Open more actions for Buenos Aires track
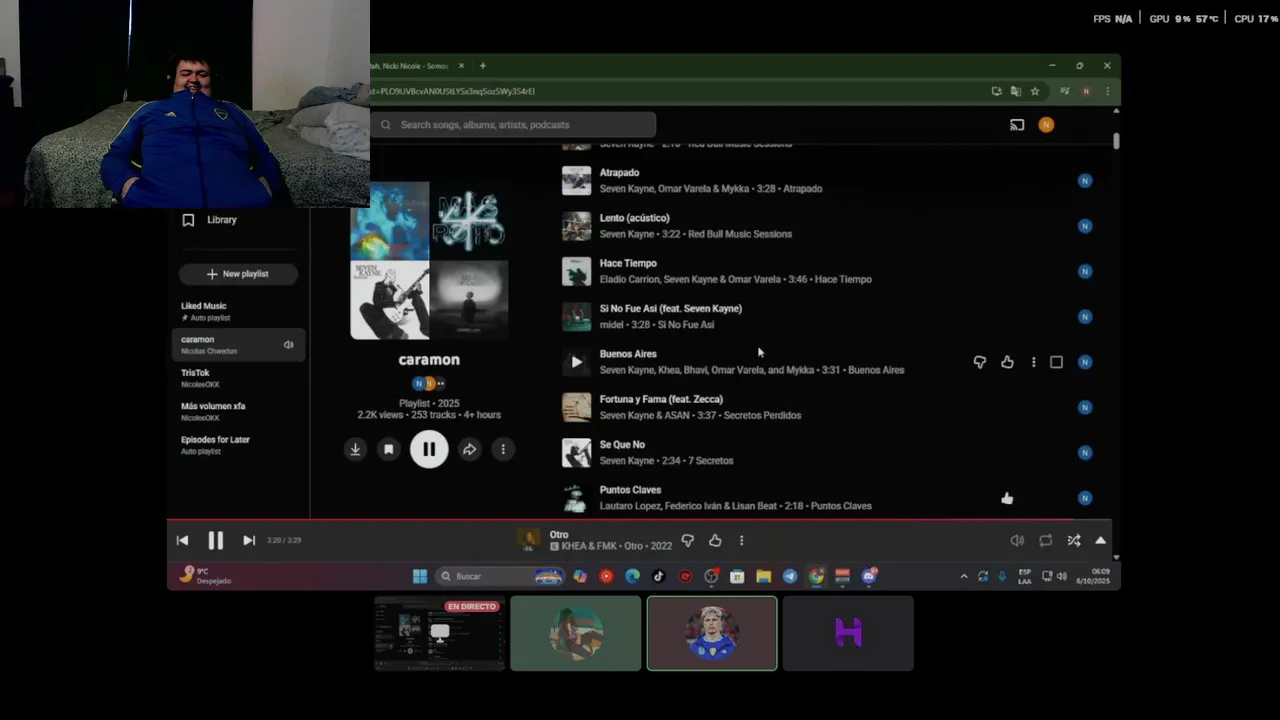Screen dimensions: 1280x720 (1033, 362)
